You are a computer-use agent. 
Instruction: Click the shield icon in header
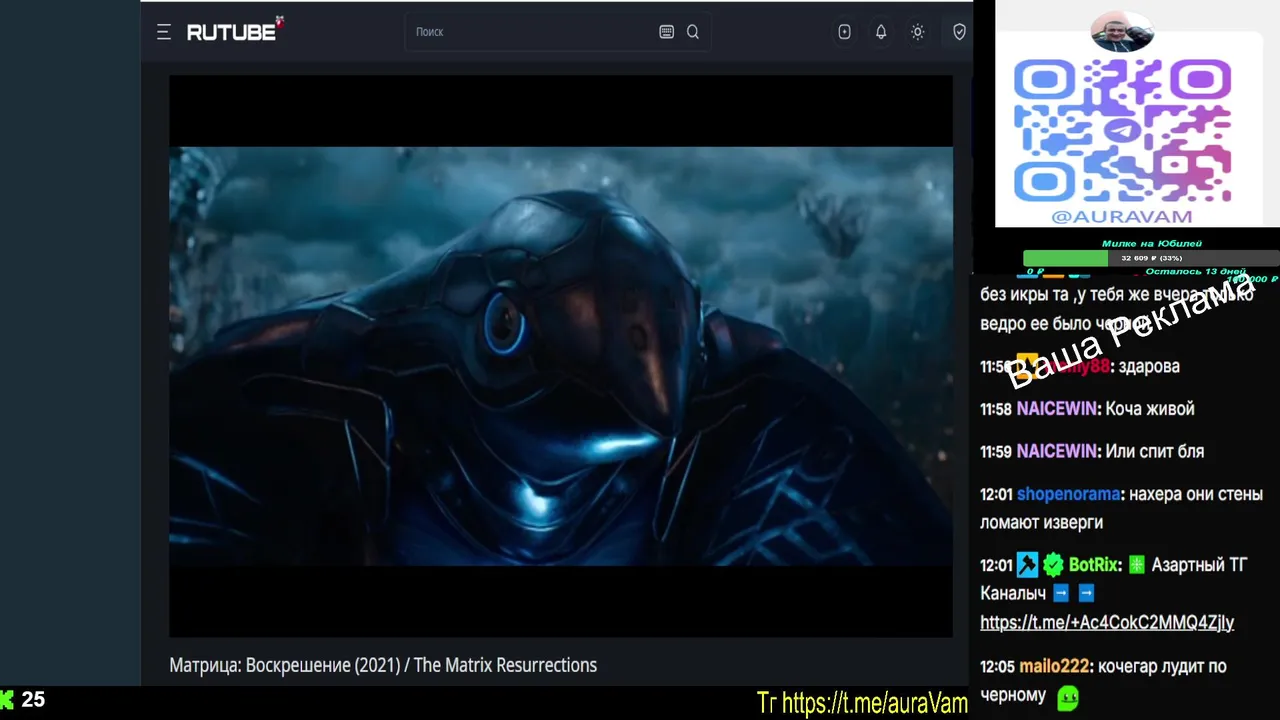click(x=959, y=32)
